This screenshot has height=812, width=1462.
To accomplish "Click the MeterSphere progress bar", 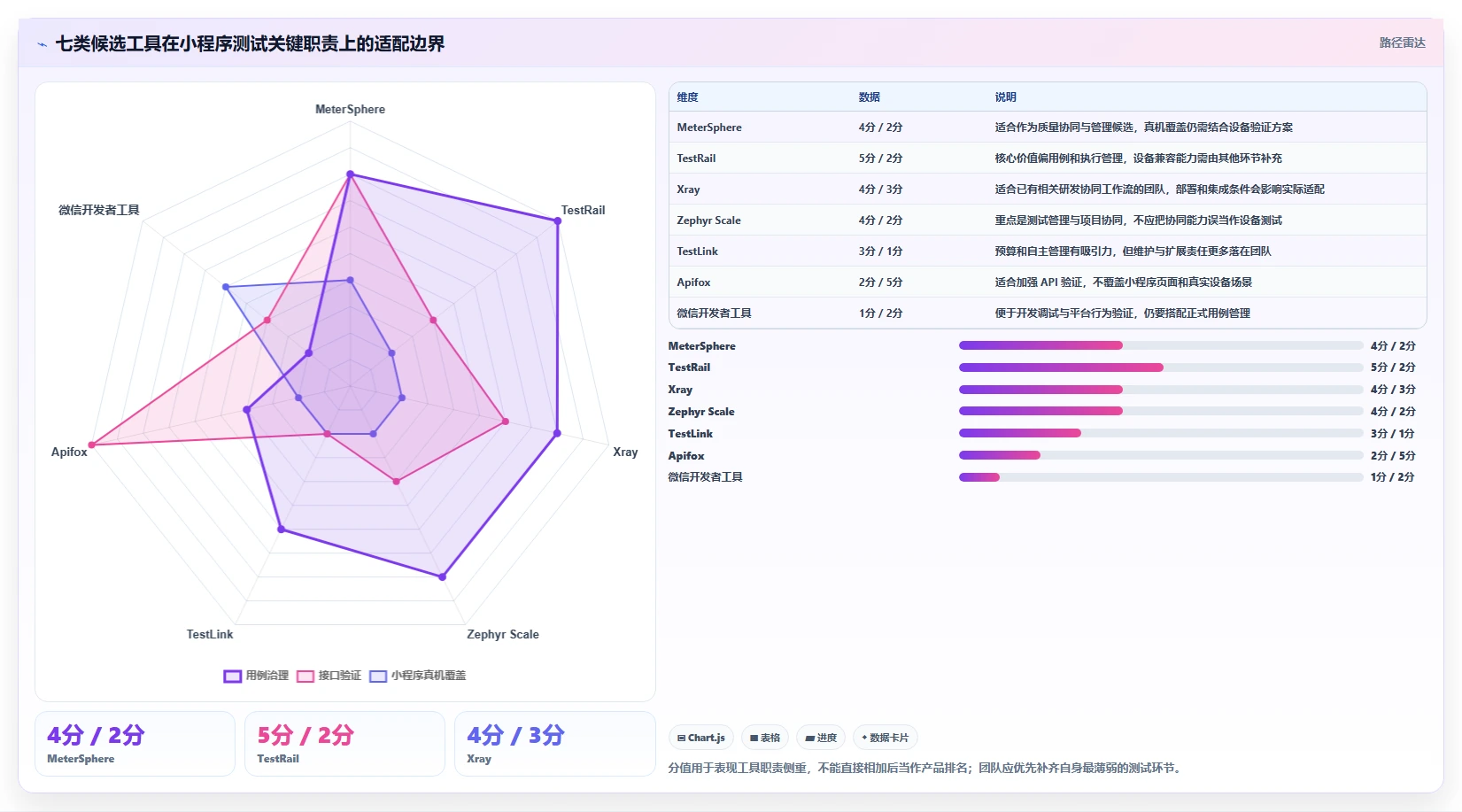I will coord(1161,345).
